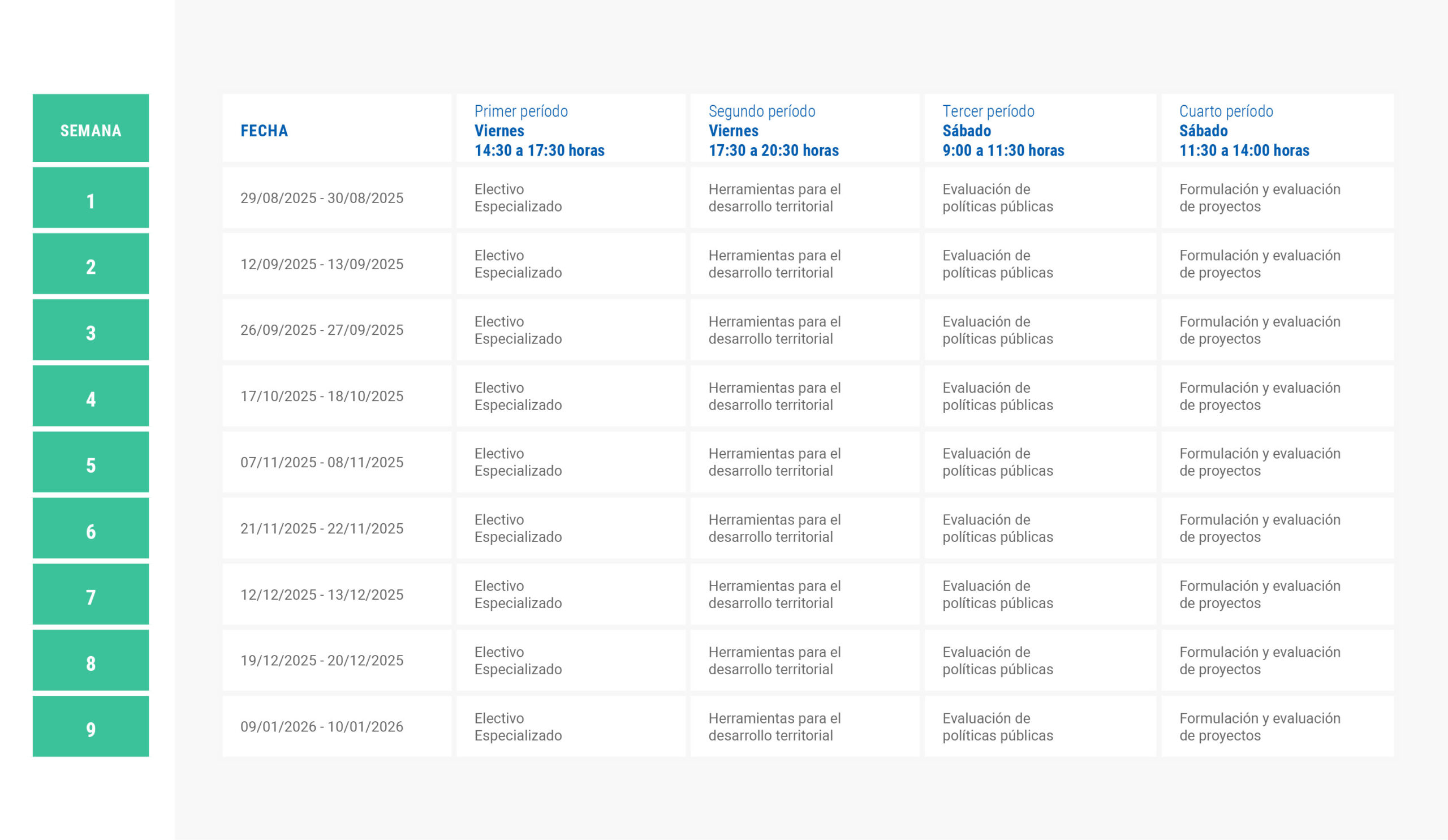Click the FECHA column header
Screen dimensions: 1448x840
pyautogui.click(x=337, y=128)
